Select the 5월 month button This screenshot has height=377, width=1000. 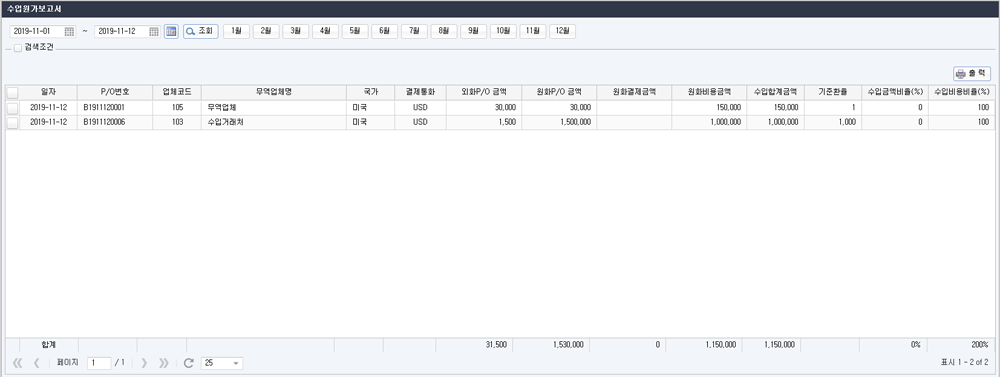(x=355, y=31)
